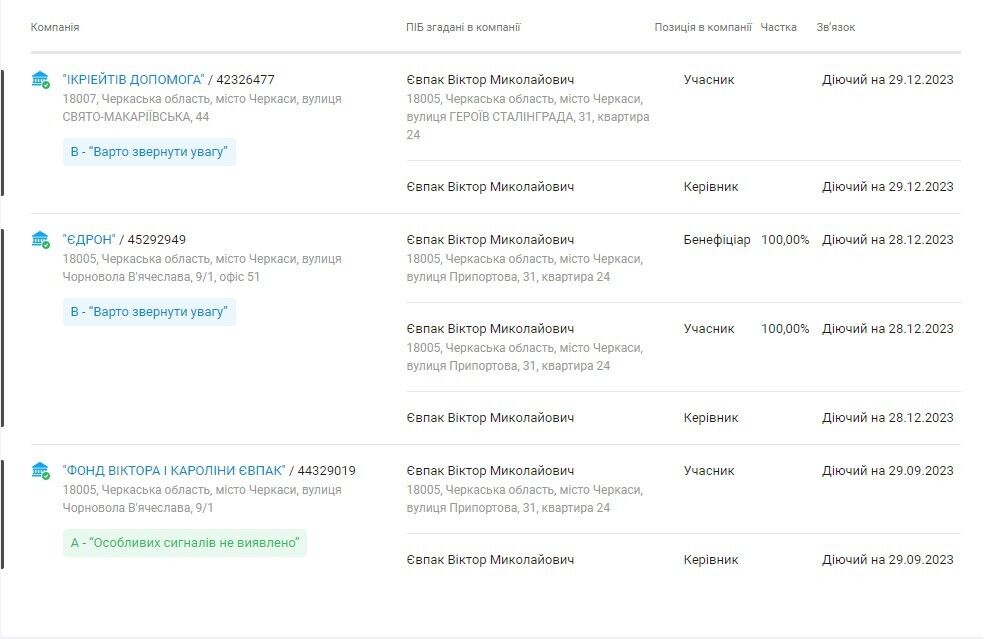Select company code 42326477

pos(245,80)
